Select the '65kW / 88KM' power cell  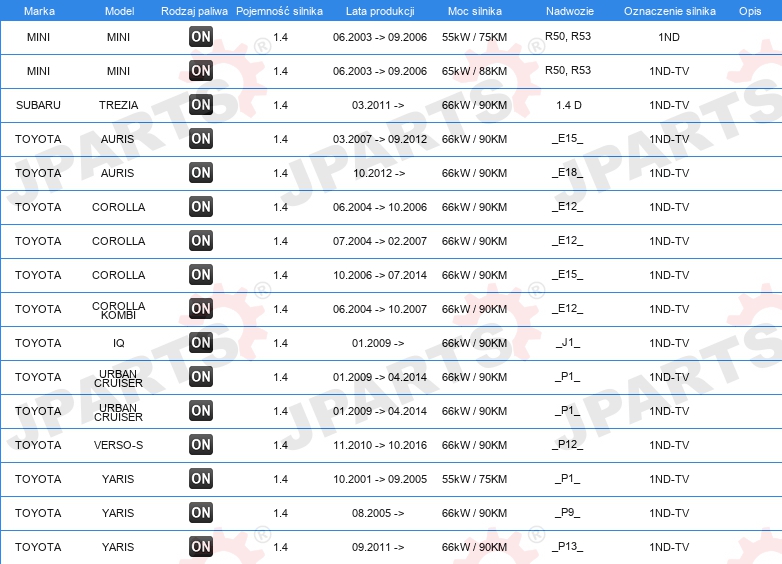pyautogui.click(x=474, y=71)
